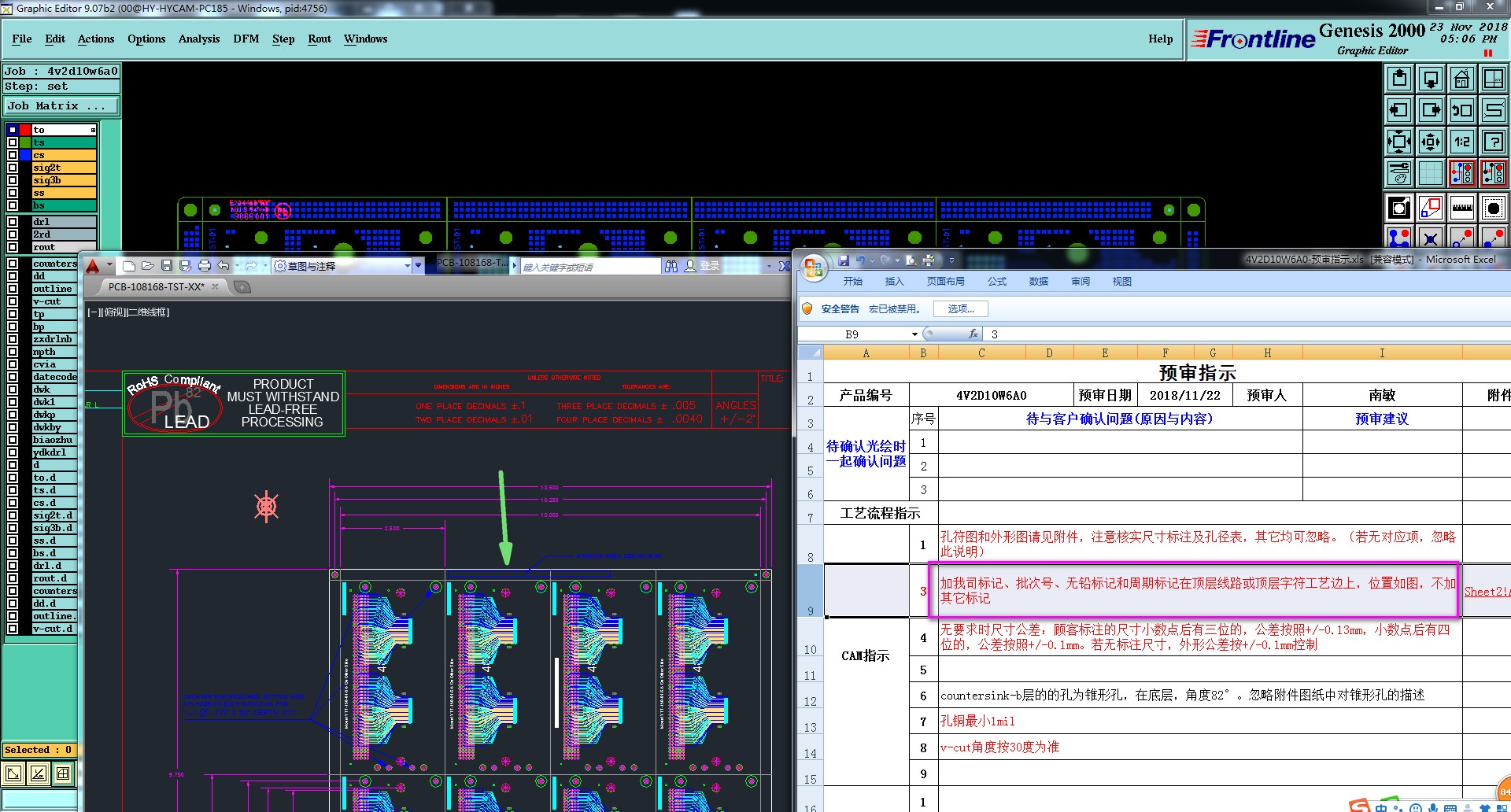The image size is (1511, 812).
Task: Expand the Excel undo history dropdown
Action: (871, 260)
